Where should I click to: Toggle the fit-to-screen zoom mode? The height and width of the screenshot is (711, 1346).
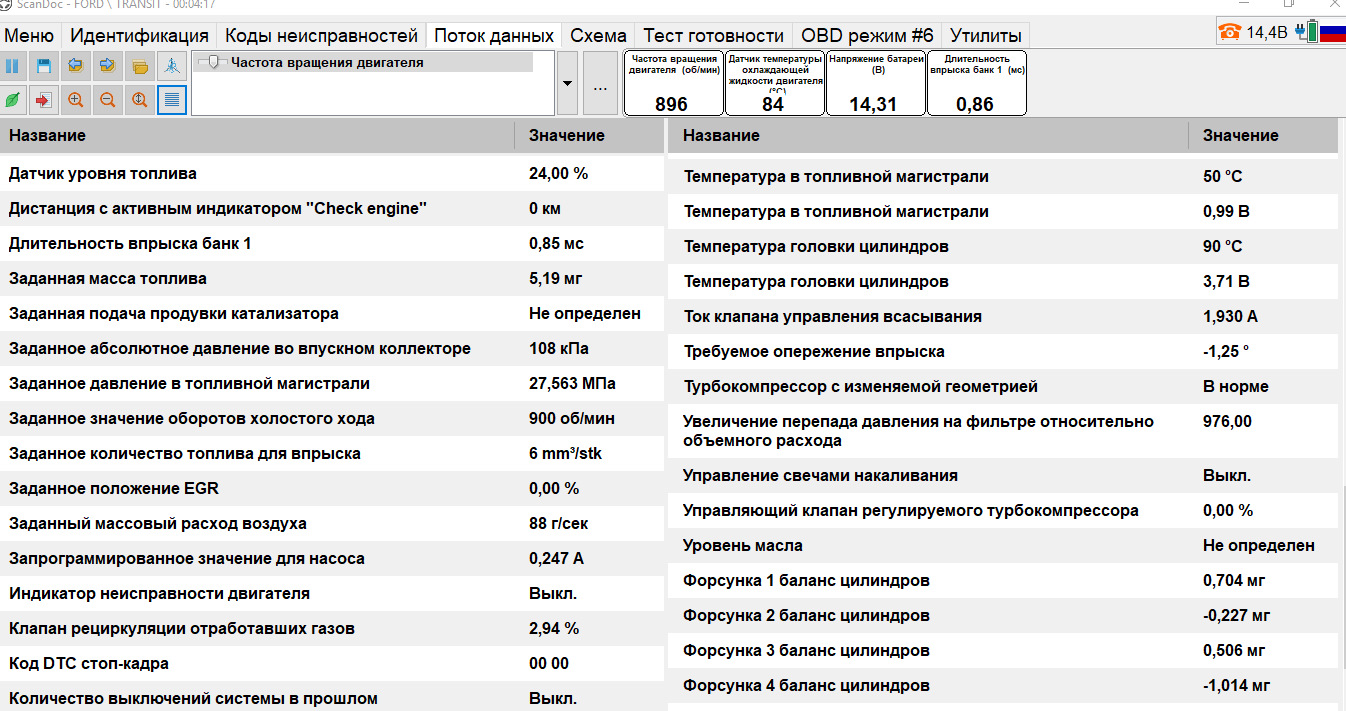[x=140, y=100]
